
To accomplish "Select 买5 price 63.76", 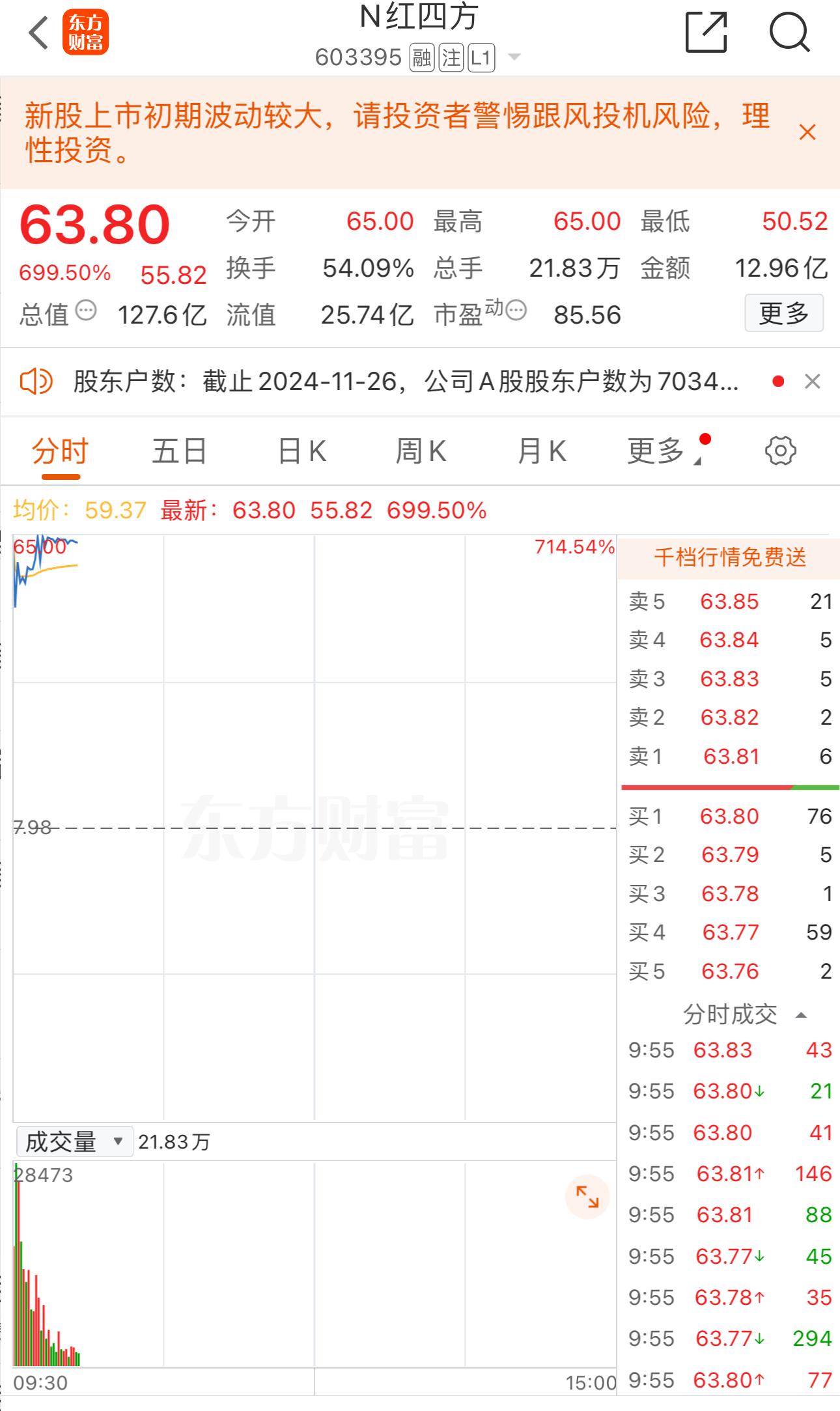I will click(730, 971).
